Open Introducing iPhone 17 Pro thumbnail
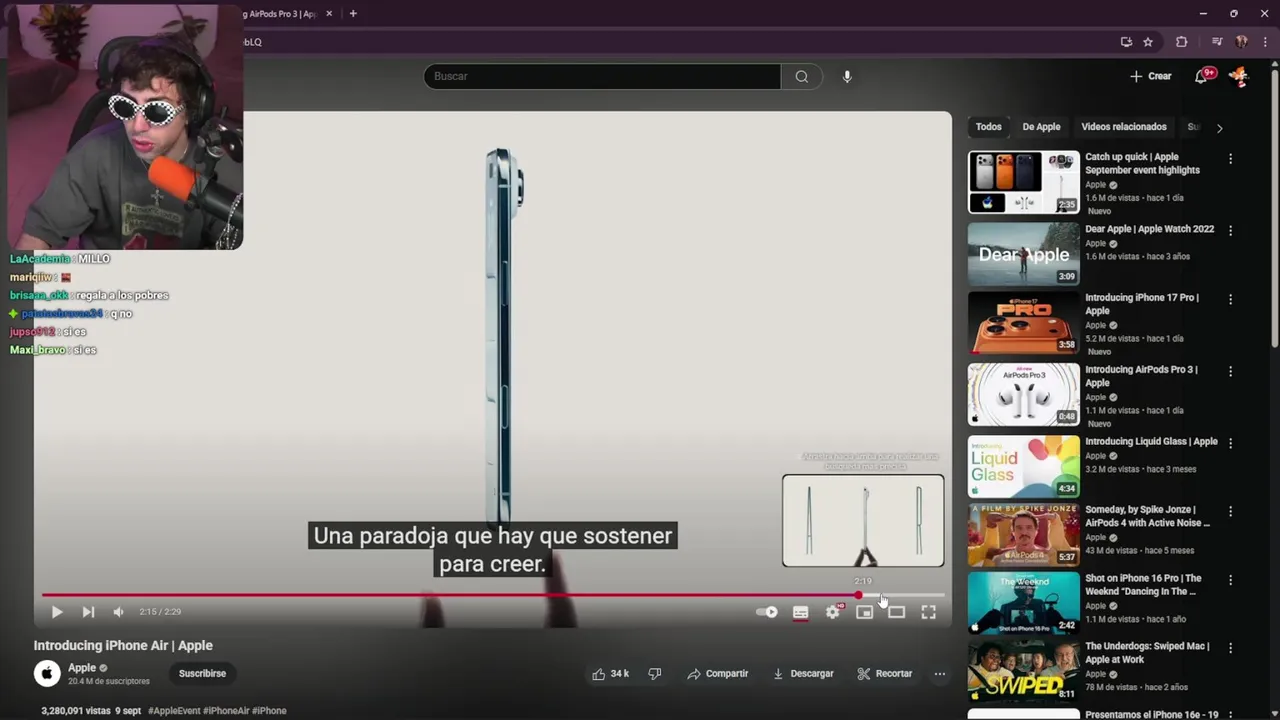The width and height of the screenshot is (1280, 720). pyautogui.click(x=1024, y=323)
